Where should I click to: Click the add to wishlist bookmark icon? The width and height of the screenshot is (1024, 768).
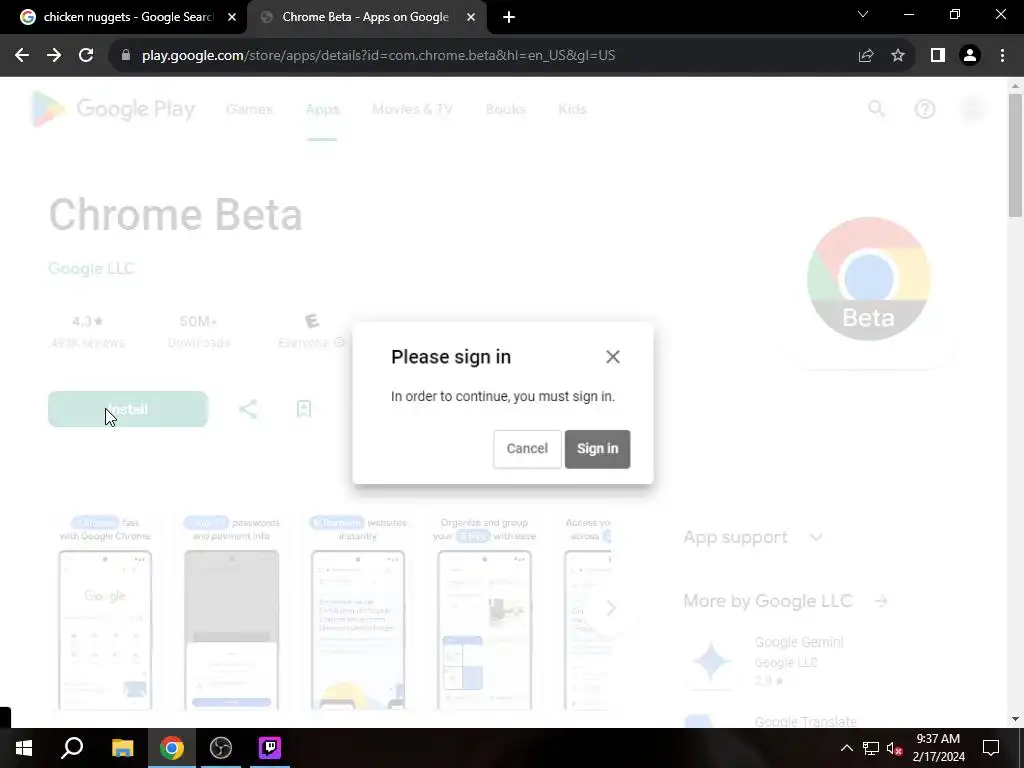point(304,409)
